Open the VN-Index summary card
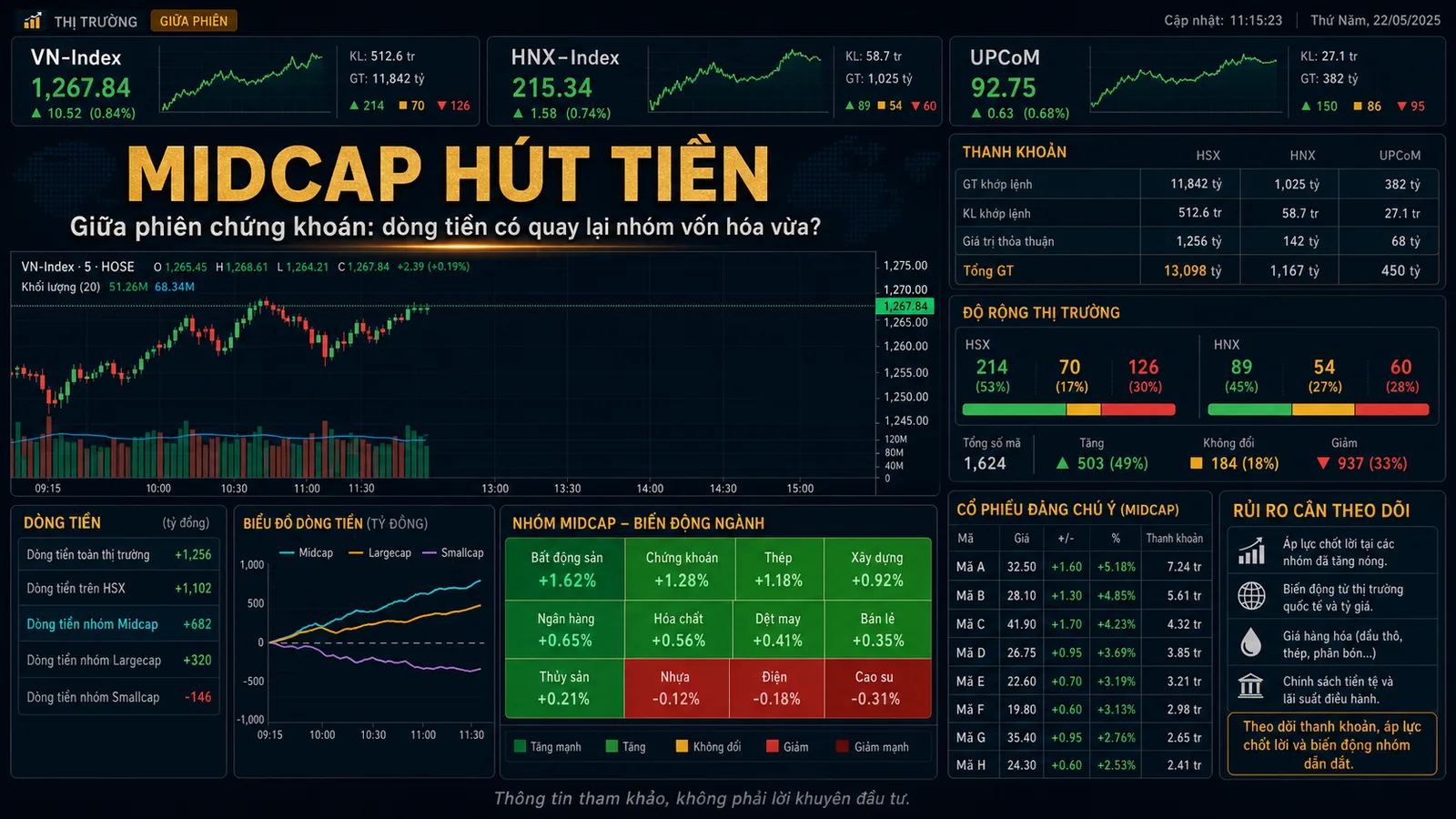1456x819 pixels. click(x=245, y=81)
